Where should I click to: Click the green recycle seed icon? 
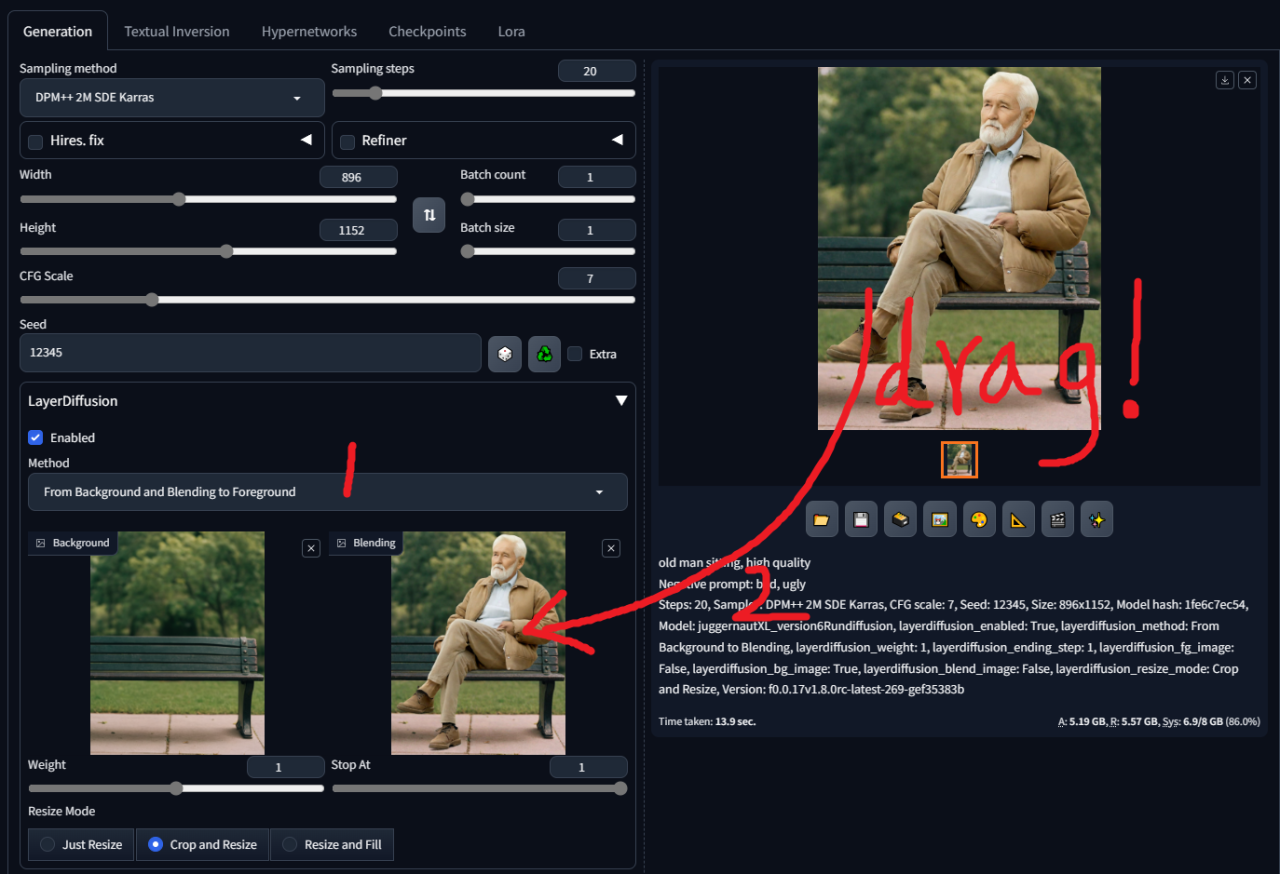tap(544, 354)
